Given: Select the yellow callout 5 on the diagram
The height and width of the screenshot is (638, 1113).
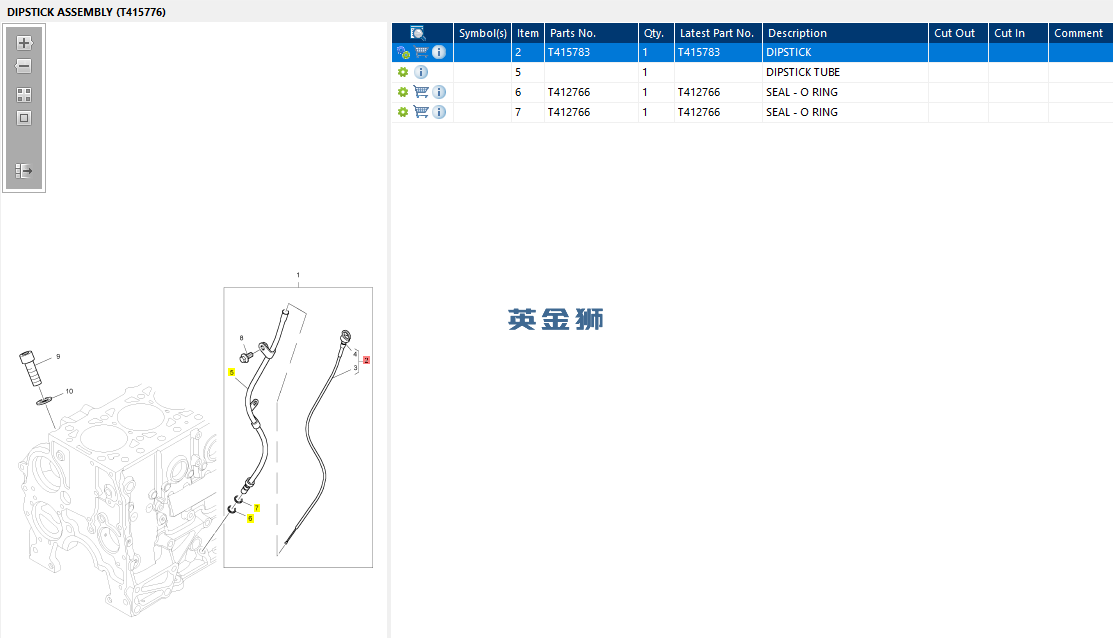Looking at the screenshot, I should [x=231, y=373].
